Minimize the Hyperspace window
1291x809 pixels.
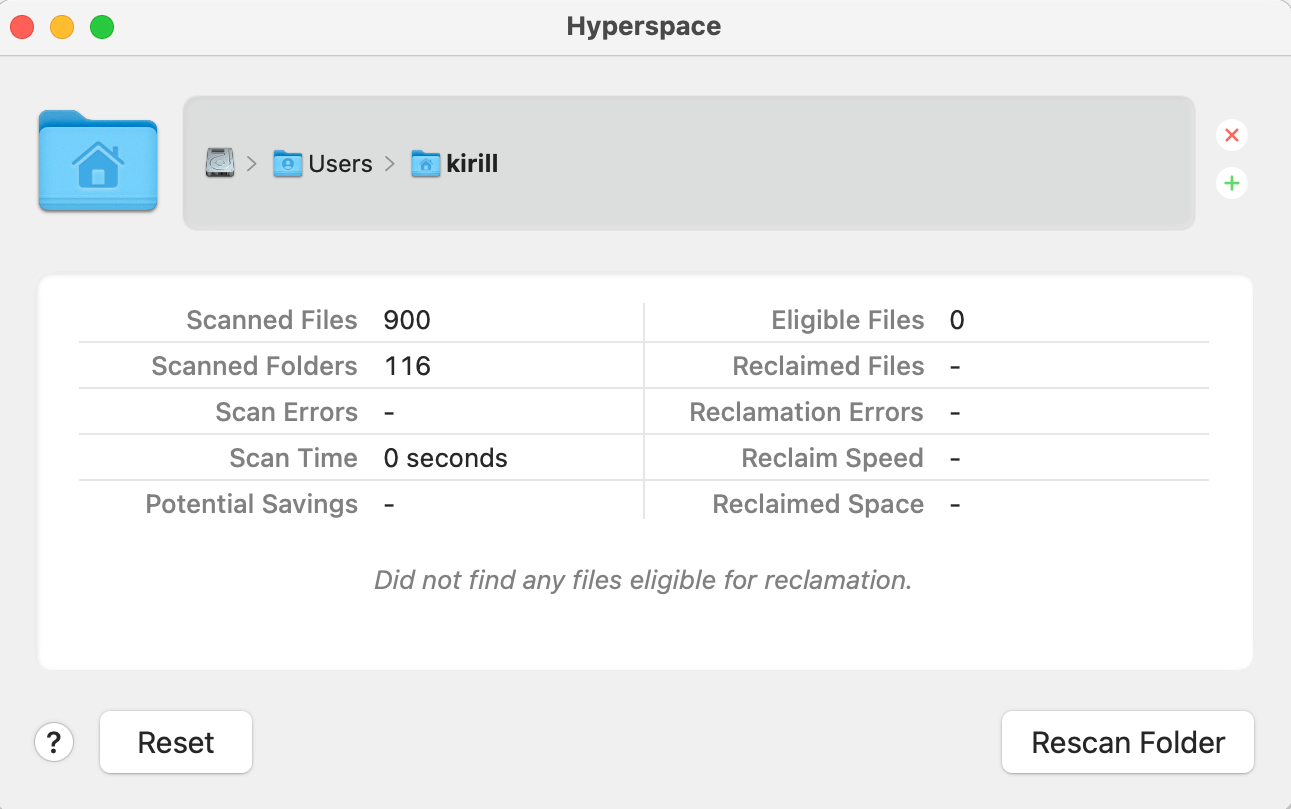pos(61,27)
